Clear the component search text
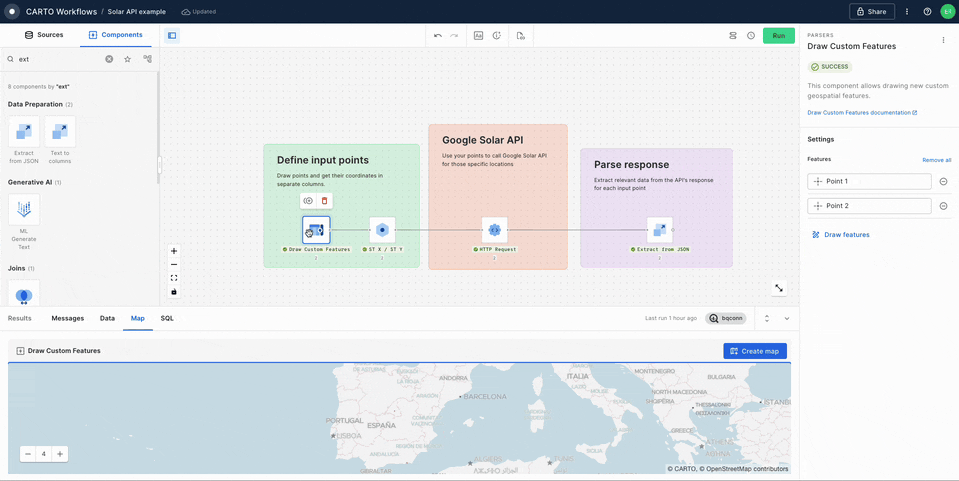The width and height of the screenshot is (959, 481). 109,59
